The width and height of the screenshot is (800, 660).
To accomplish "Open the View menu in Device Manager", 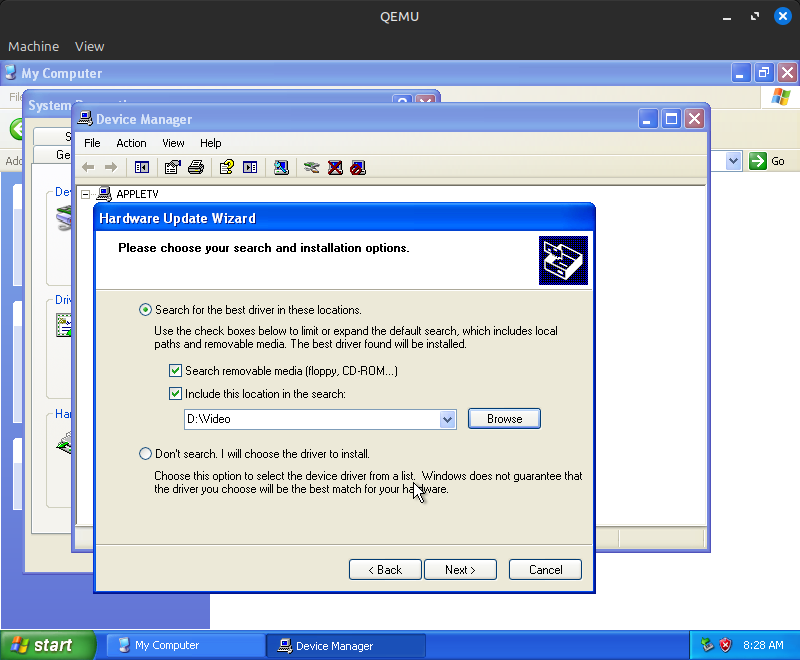I will [x=173, y=143].
